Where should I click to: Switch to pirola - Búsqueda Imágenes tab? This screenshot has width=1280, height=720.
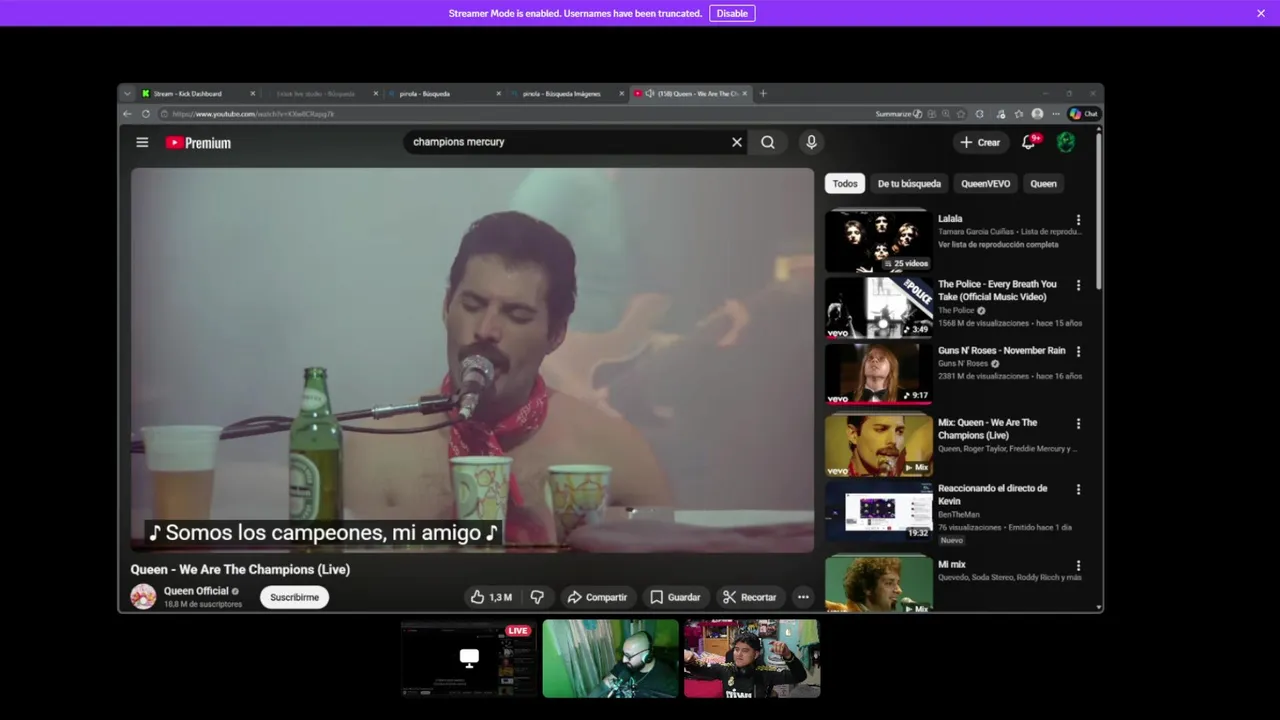pyautogui.click(x=567, y=94)
